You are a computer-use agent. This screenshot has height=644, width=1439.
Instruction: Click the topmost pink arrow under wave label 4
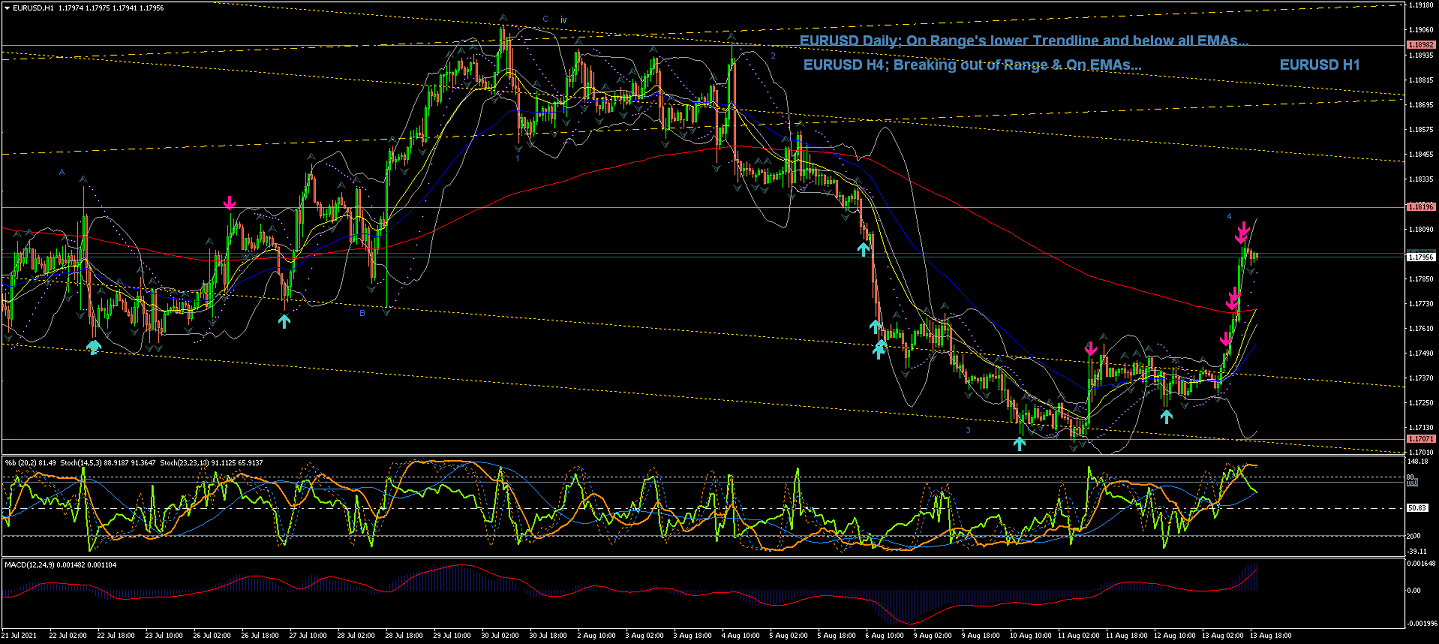tap(1241, 229)
